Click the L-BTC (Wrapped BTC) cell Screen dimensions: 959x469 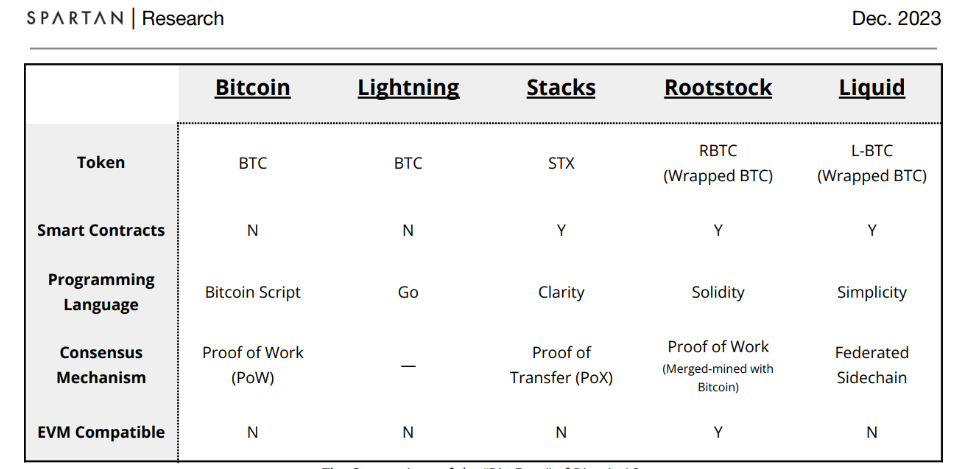[872, 163]
